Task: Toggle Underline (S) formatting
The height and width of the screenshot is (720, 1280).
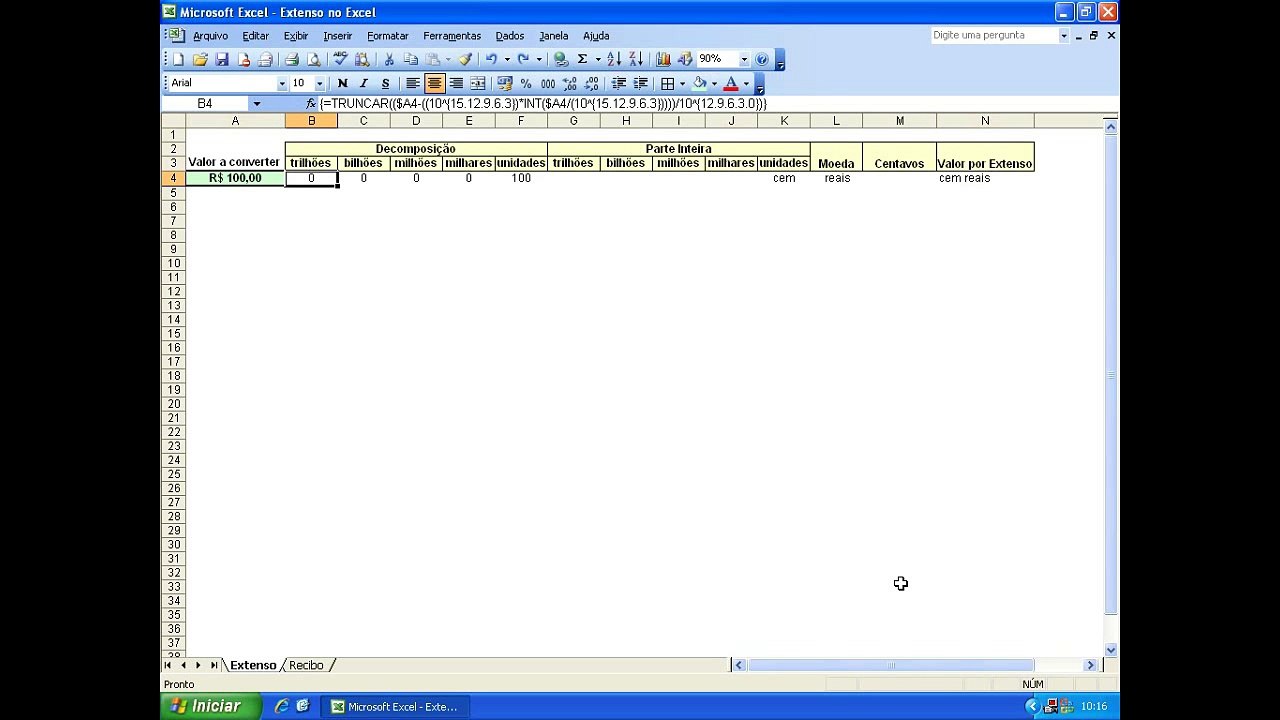Action: [386, 83]
